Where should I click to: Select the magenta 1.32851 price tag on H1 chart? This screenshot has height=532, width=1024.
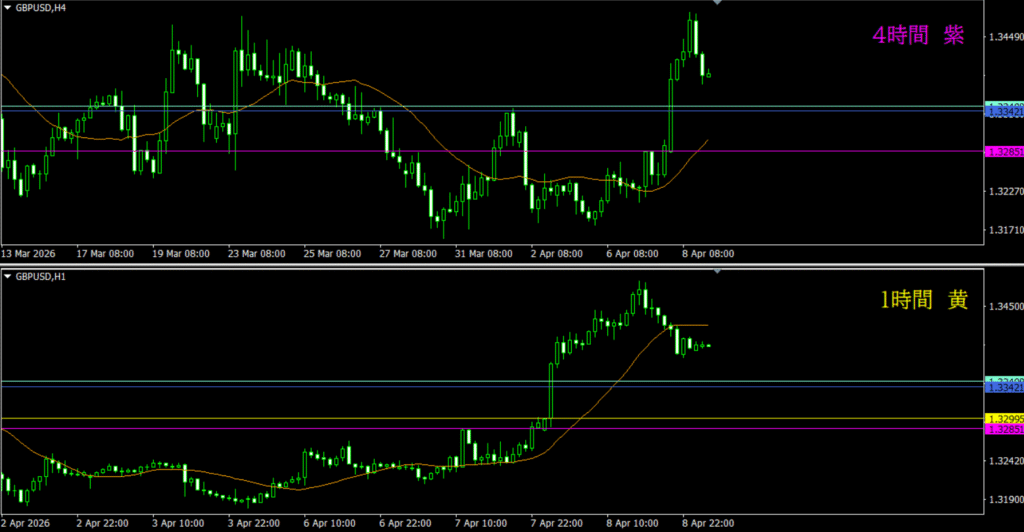coord(1003,429)
